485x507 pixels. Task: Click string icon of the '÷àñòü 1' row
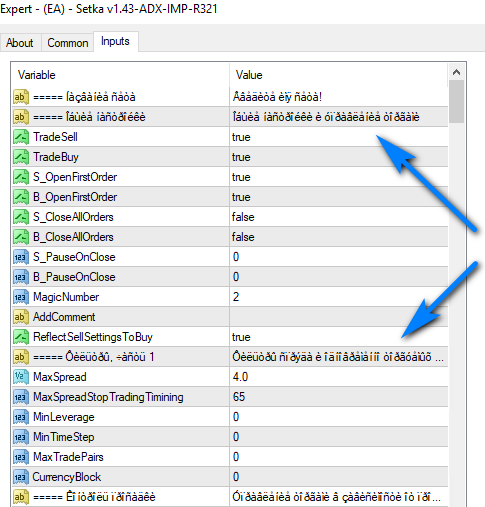click(x=21, y=357)
